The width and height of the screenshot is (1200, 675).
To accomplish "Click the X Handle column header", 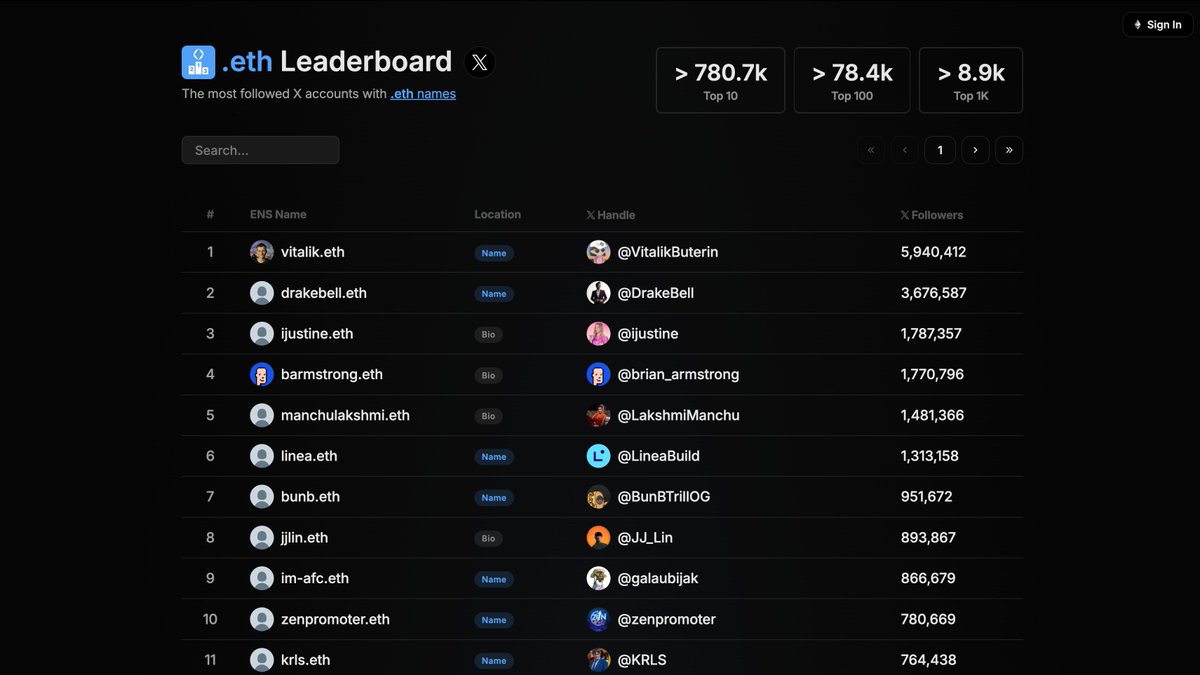I will pyautogui.click(x=611, y=215).
